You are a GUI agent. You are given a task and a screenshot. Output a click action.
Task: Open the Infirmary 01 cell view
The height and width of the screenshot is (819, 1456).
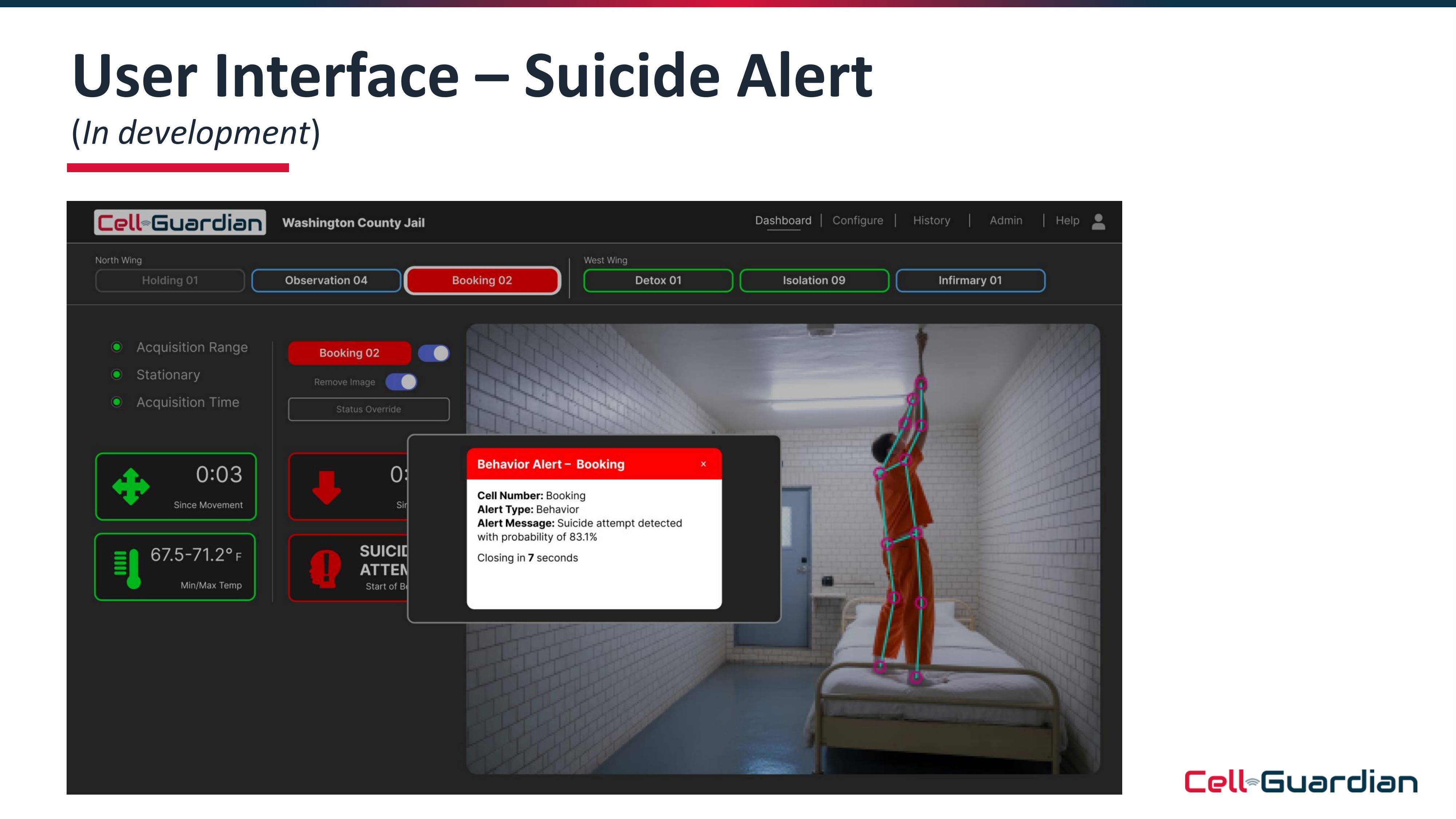tap(969, 280)
